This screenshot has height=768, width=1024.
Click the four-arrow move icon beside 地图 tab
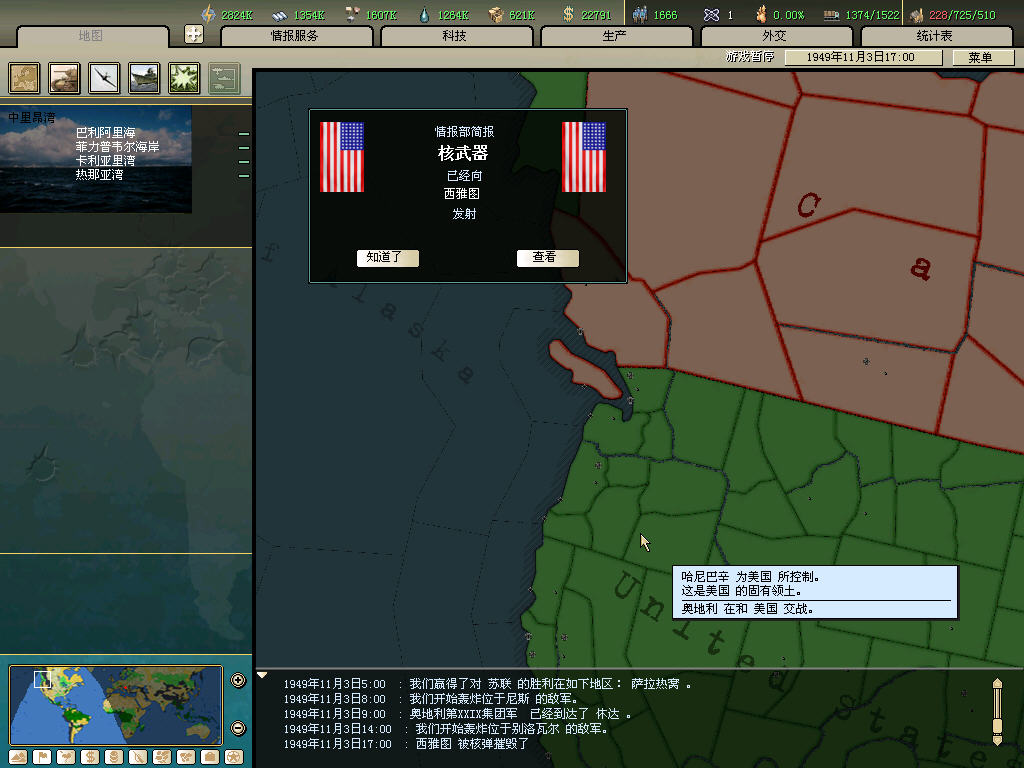(194, 34)
